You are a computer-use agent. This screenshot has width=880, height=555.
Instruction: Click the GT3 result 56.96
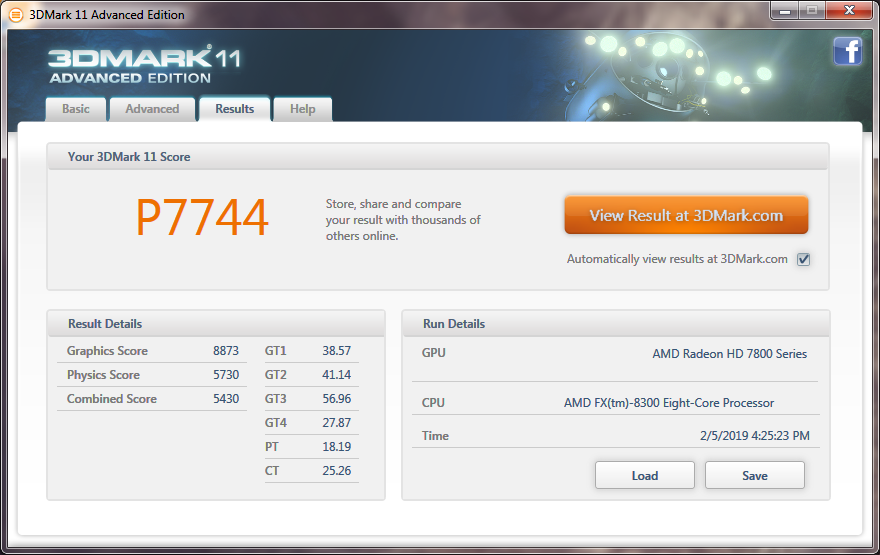point(336,399)
